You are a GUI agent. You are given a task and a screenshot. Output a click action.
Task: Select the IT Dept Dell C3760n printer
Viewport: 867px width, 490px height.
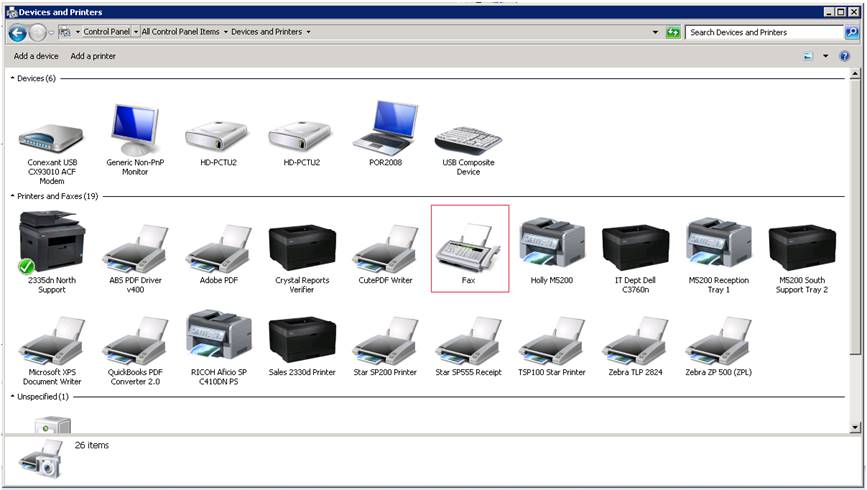point(635,259)
